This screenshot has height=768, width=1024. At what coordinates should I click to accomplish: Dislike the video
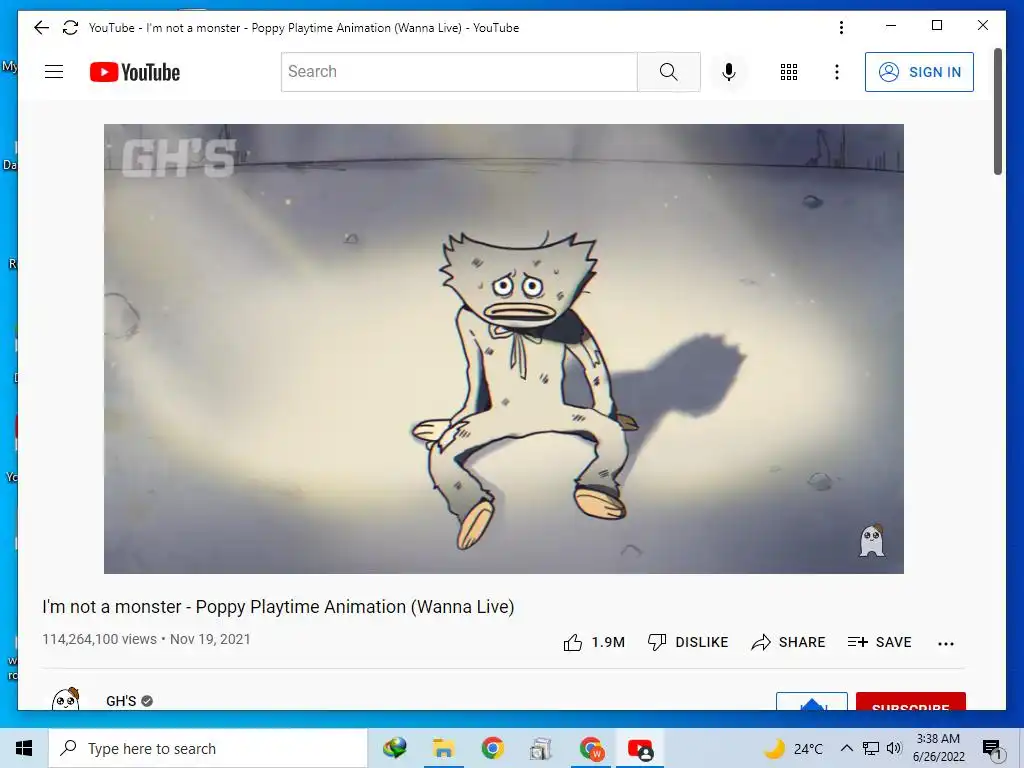click(x=688, y=643)
